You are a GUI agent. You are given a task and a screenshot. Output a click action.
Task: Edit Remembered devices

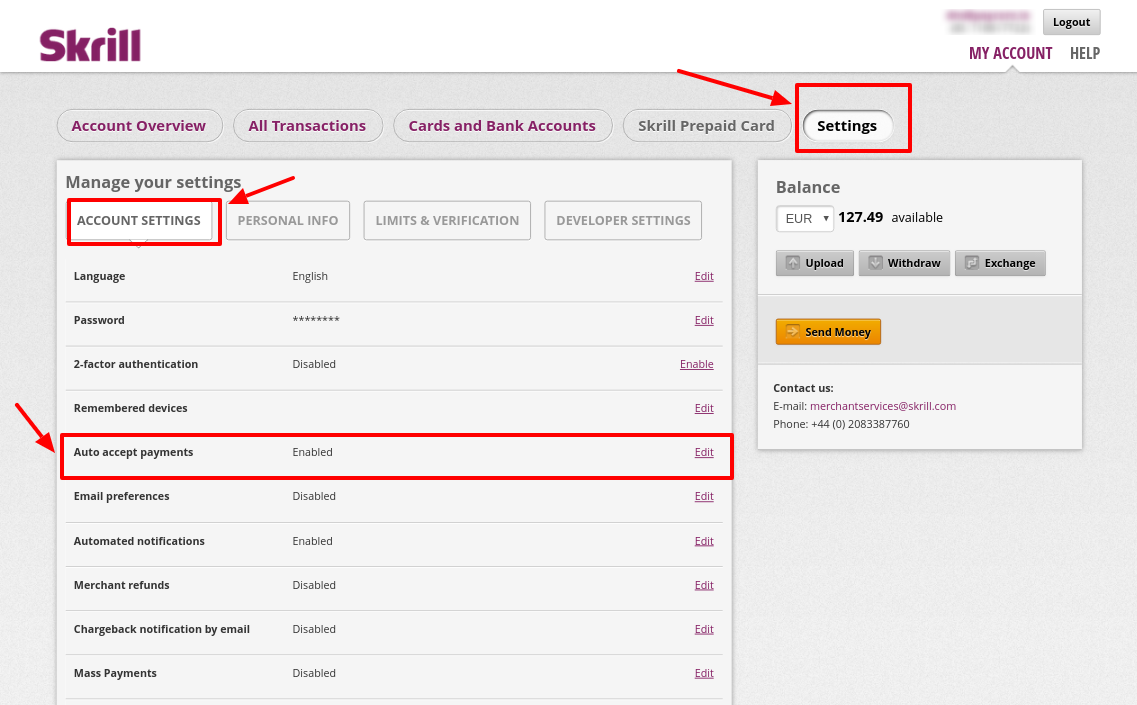[704, 408]
